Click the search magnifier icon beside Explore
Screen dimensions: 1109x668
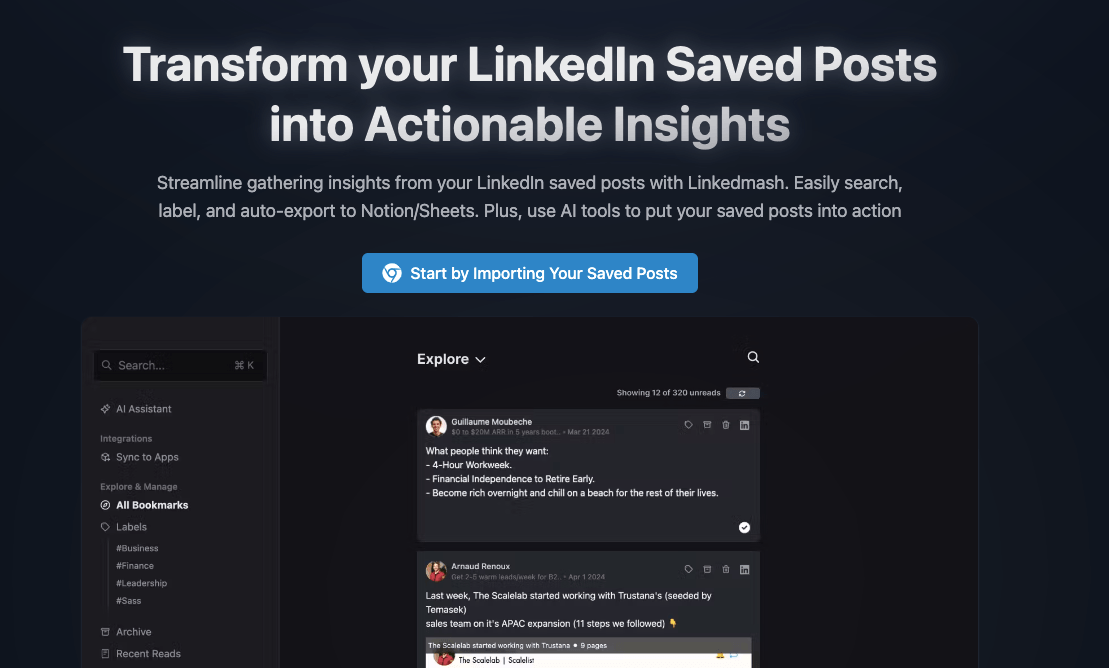point(753,357)
